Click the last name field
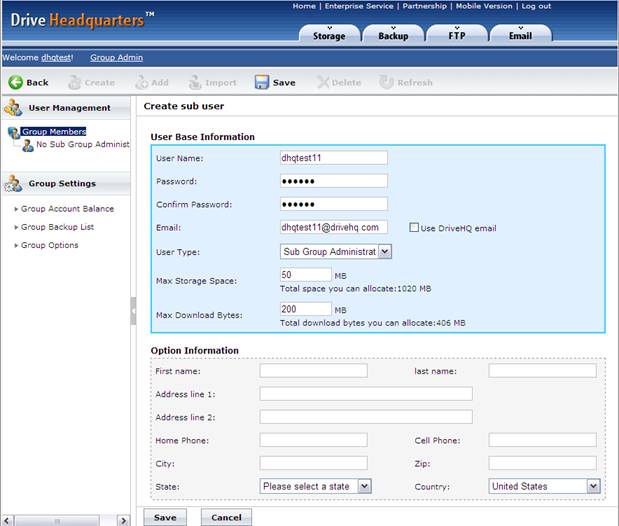This screenshot has width=619, height=526. pos(542,371)
